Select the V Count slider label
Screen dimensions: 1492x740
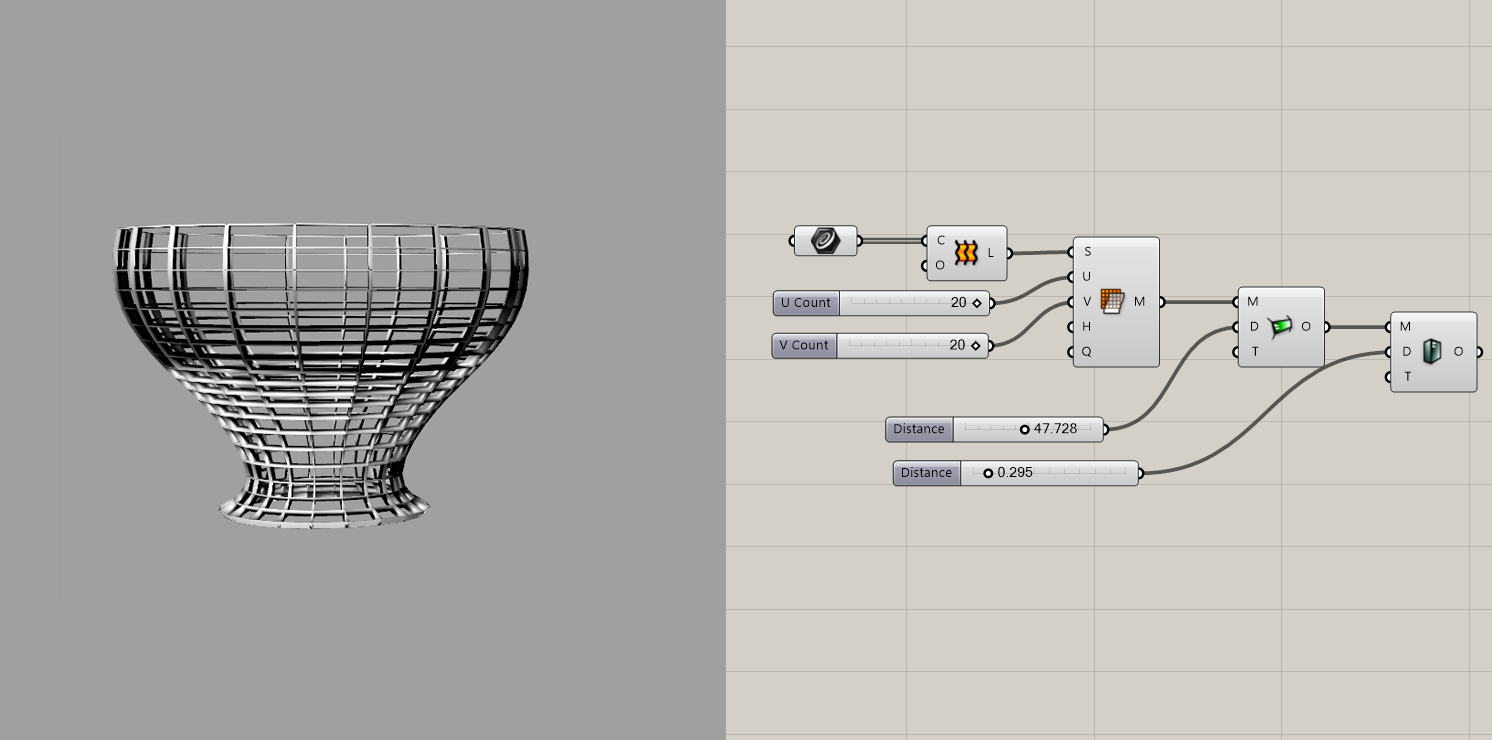805,346
